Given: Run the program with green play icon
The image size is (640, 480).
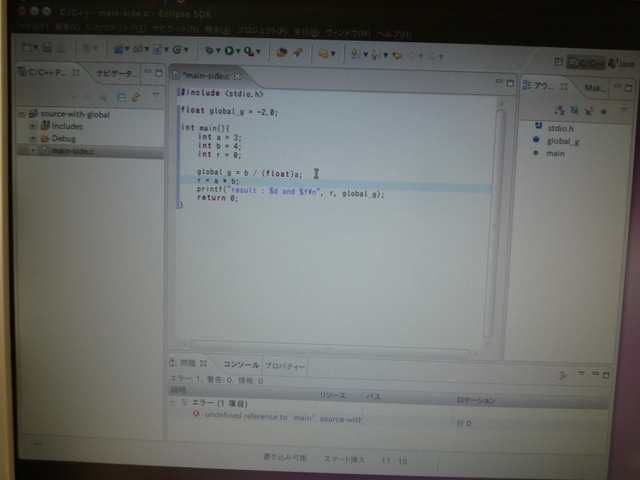Looking at the screenshot, I should click(229, 51).
